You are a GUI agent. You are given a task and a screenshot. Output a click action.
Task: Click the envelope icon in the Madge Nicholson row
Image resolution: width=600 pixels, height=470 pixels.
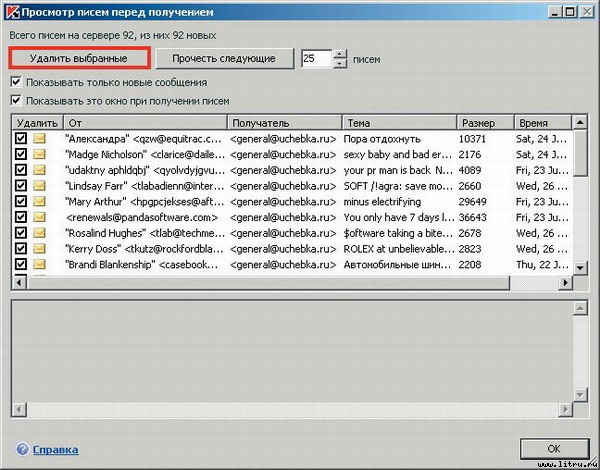tap(40, 155)
